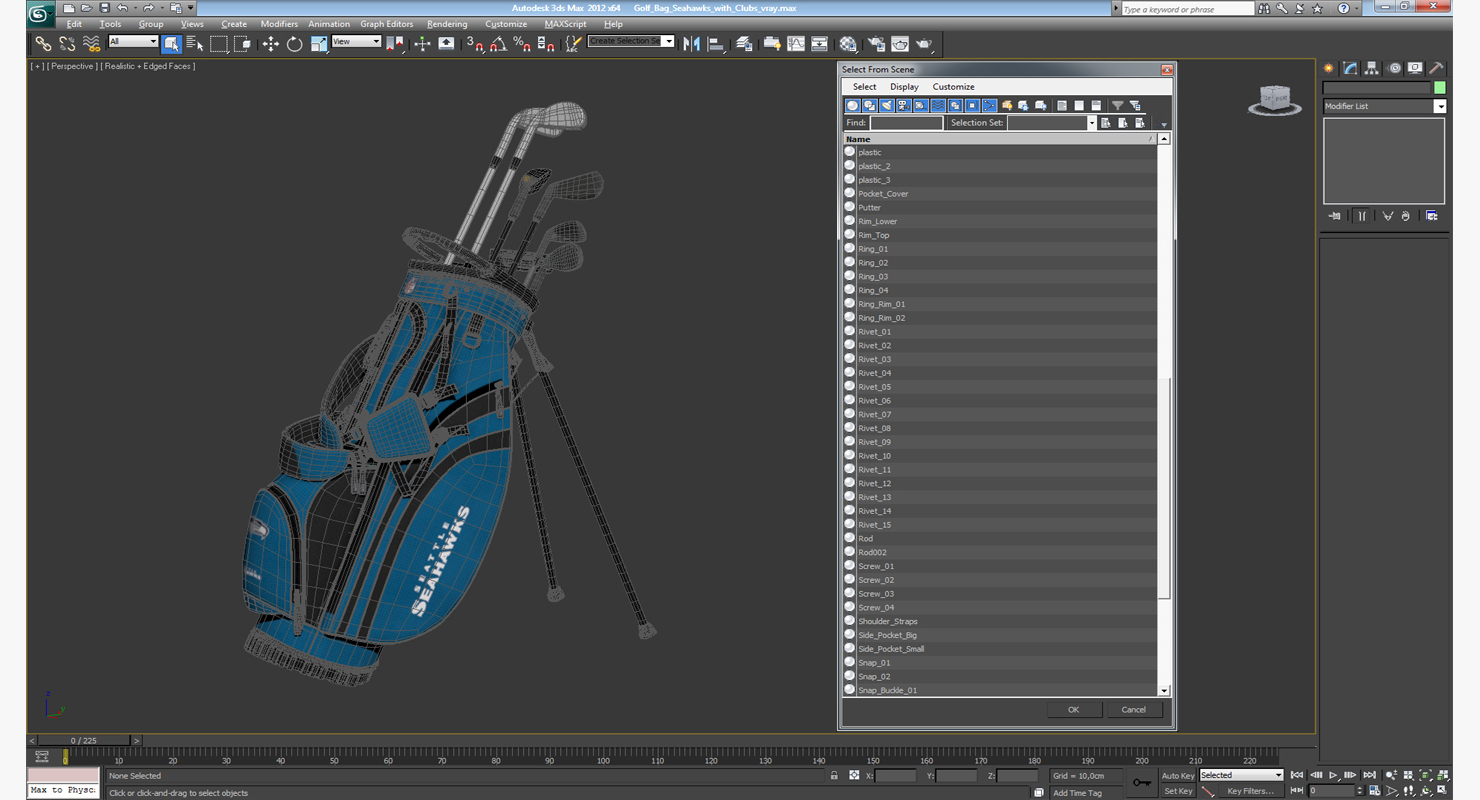
Task: Toggle Display Lights filter in dialog
Action: (x=887, y=105)
